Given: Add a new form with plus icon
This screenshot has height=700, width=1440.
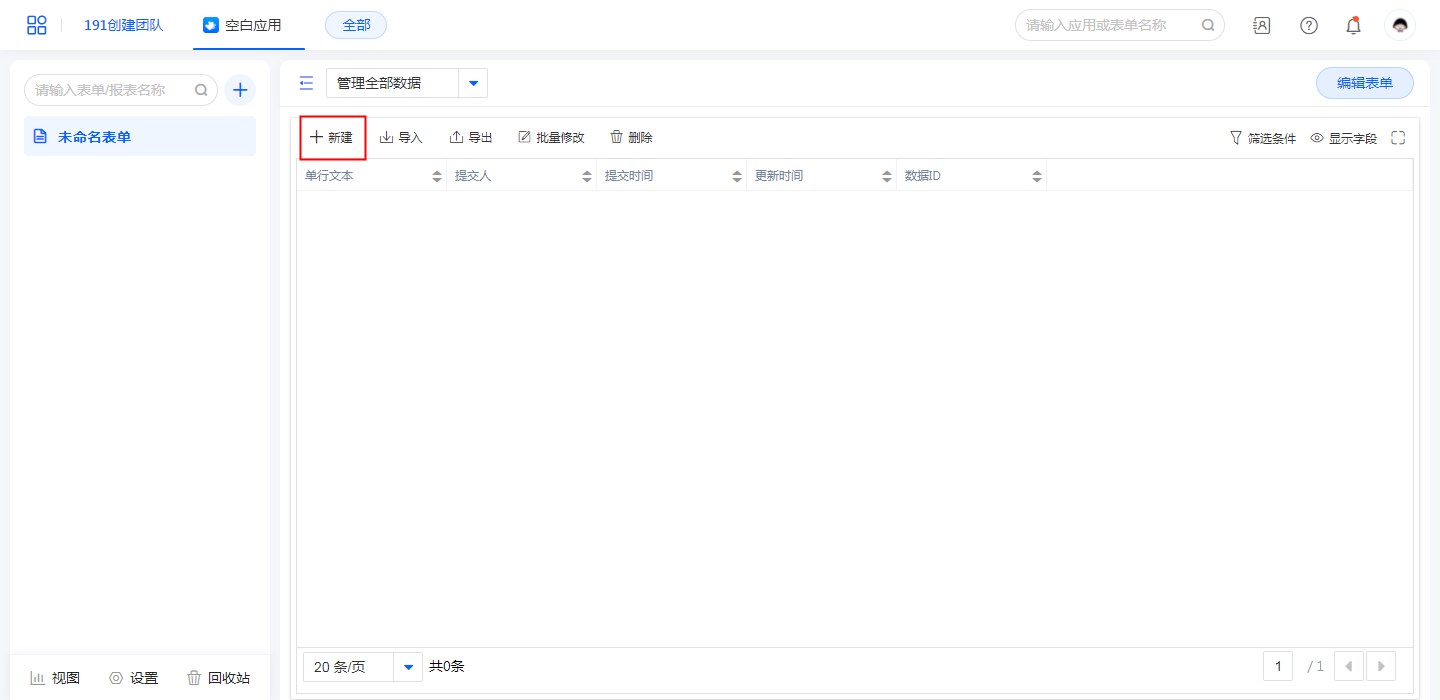Looking at the screenshot, I should (240, 90).
